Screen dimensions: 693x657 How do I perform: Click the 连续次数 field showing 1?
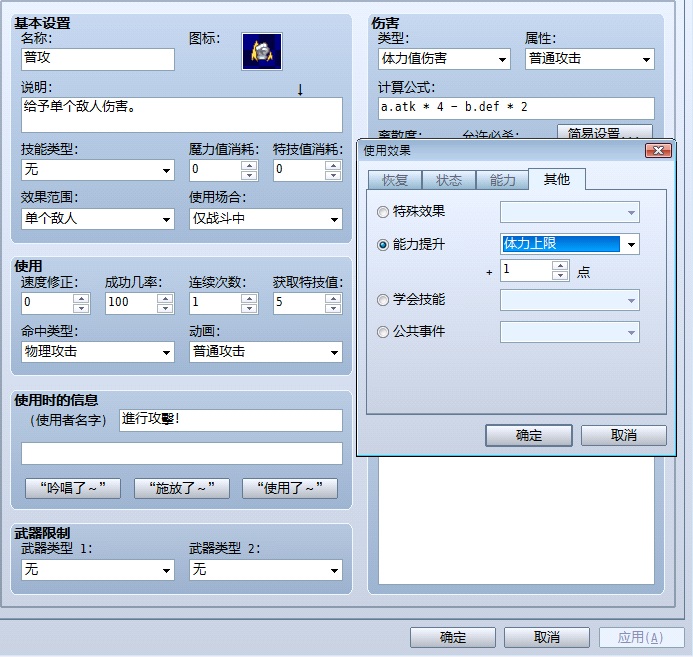(216, 303)
